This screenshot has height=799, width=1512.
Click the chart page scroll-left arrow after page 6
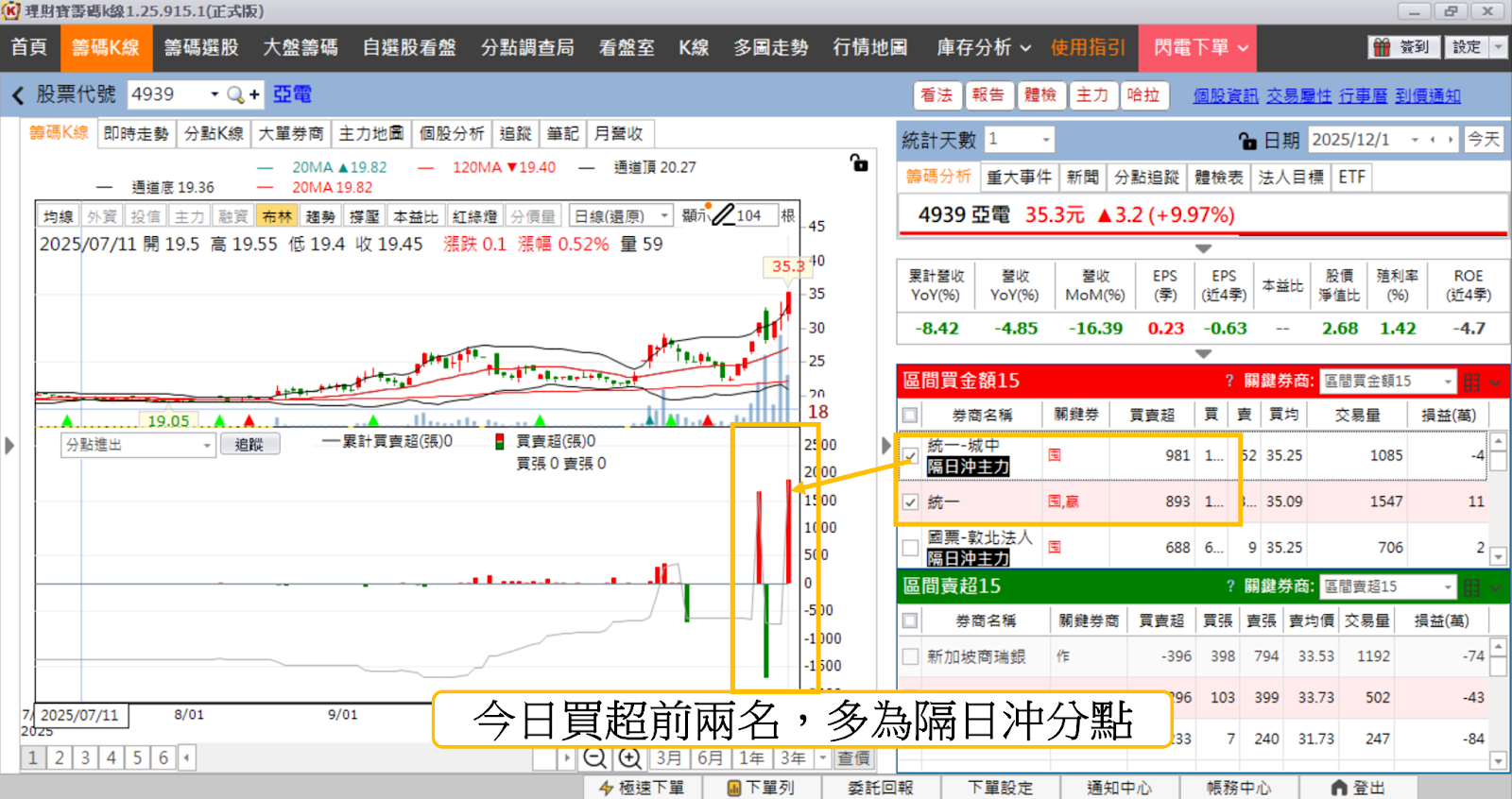tap(187, 757)
